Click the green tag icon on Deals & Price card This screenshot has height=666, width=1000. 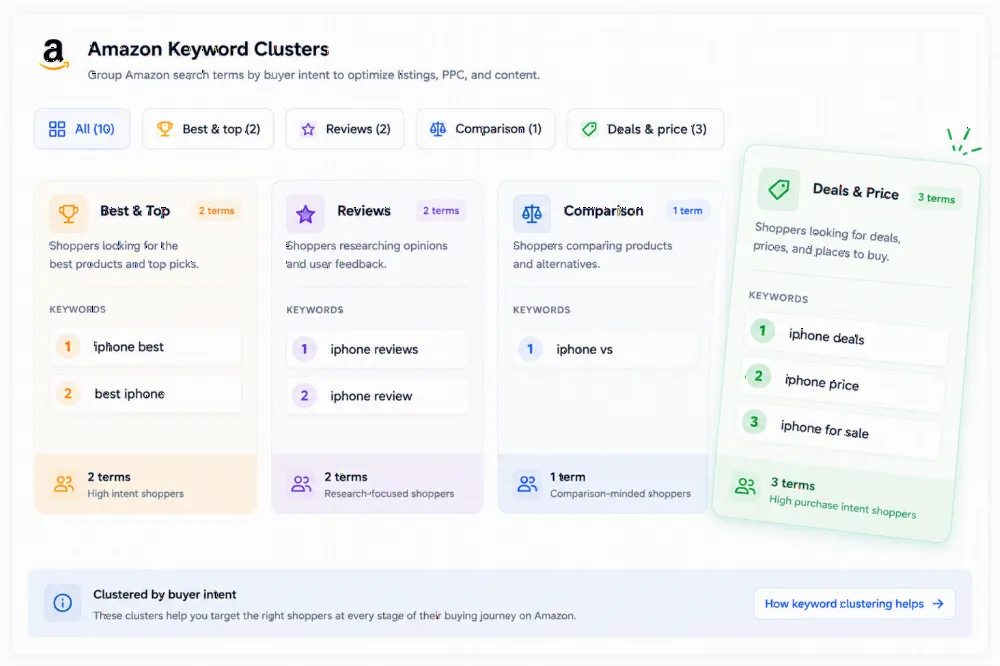click(x=779, y=189)
